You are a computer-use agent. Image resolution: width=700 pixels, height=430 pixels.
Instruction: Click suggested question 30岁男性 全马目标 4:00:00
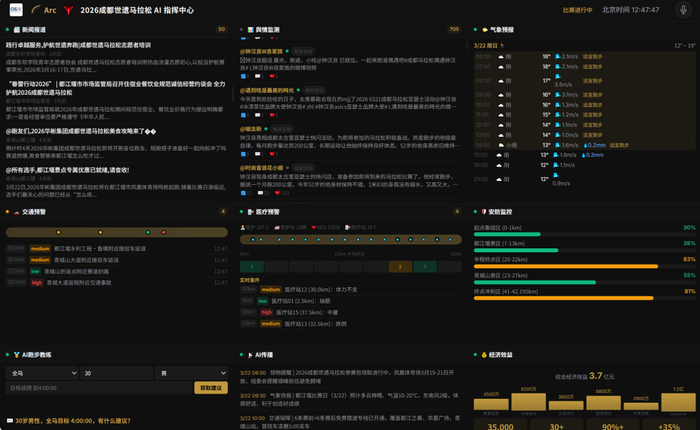tap(73, 421)
